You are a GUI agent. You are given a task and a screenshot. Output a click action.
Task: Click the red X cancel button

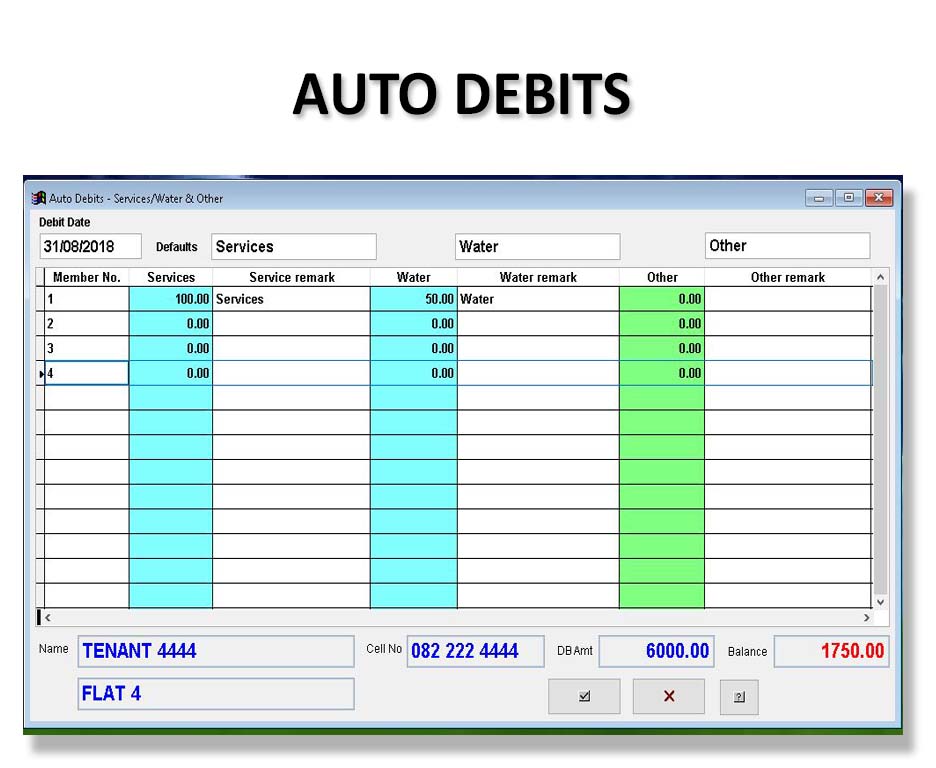tap(669, 697)
